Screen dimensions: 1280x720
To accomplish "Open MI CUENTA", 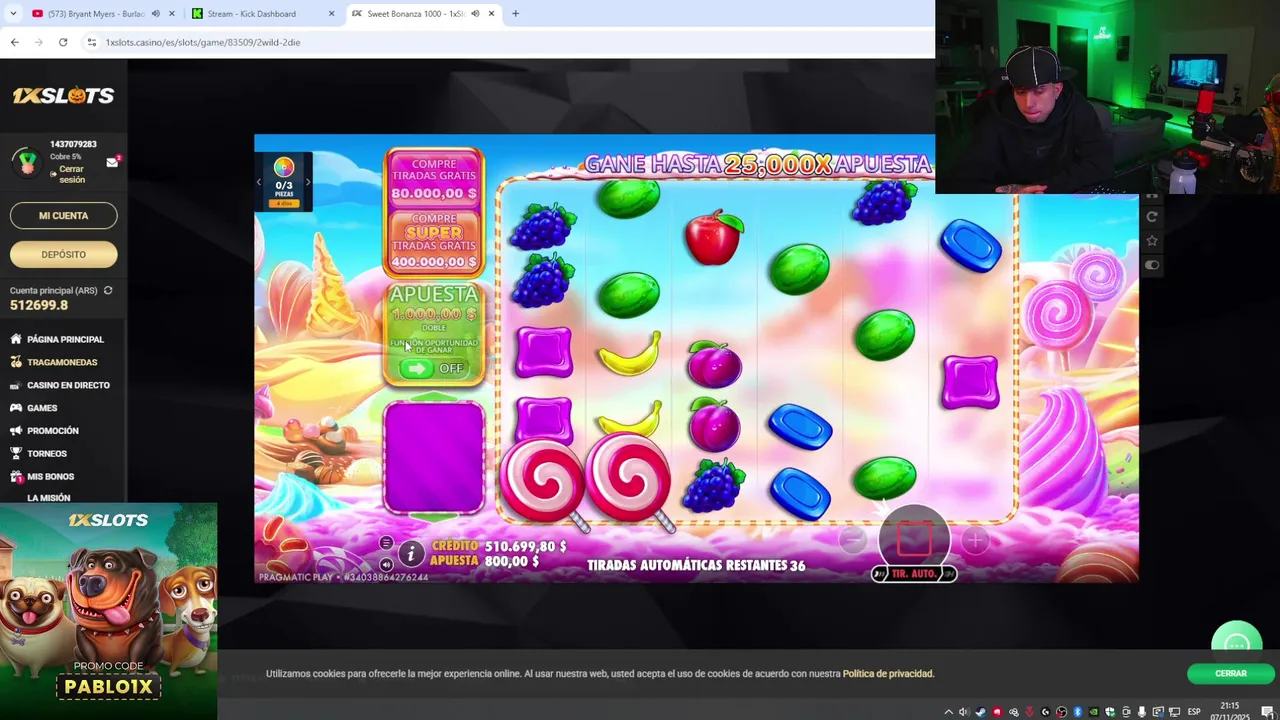I will [64, 215].
